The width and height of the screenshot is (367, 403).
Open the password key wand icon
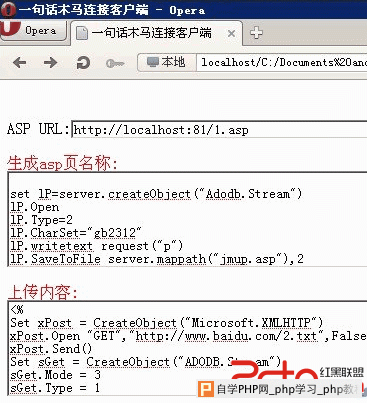[x=115, y=63]
